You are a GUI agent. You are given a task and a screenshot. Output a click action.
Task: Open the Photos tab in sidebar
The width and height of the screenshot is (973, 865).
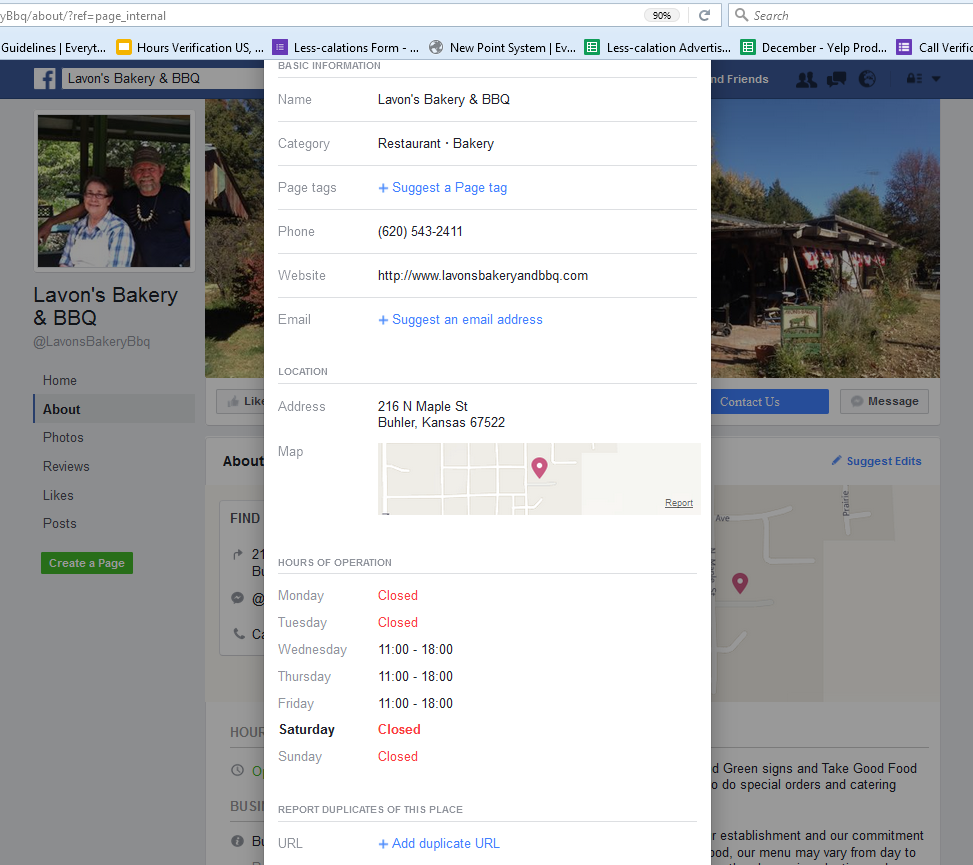pyautogui.click(x=63, y=437)
